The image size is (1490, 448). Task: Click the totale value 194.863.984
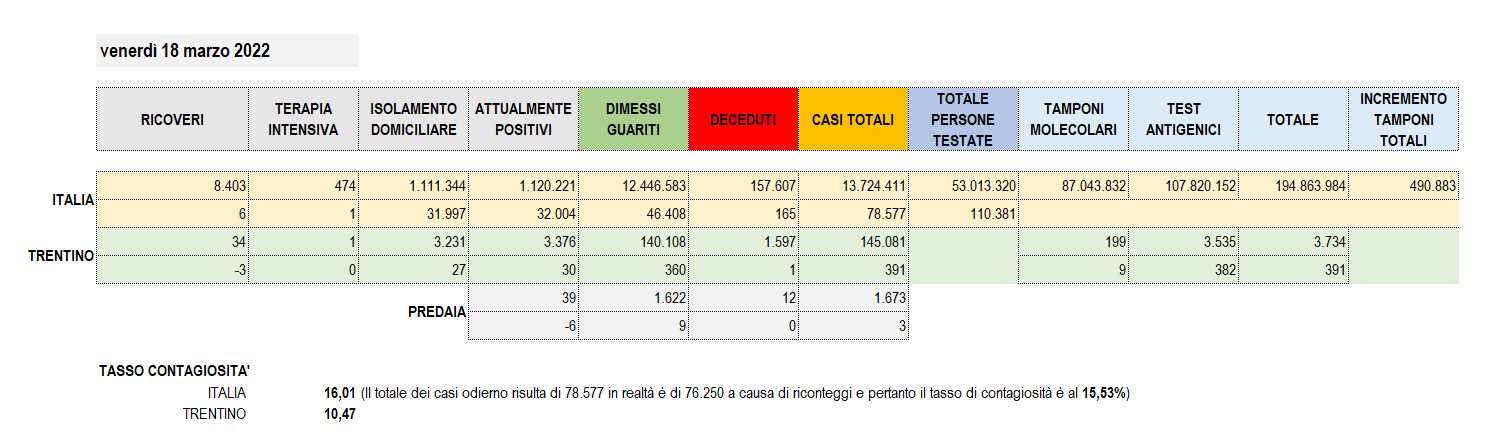click(x=1293, y=186)
